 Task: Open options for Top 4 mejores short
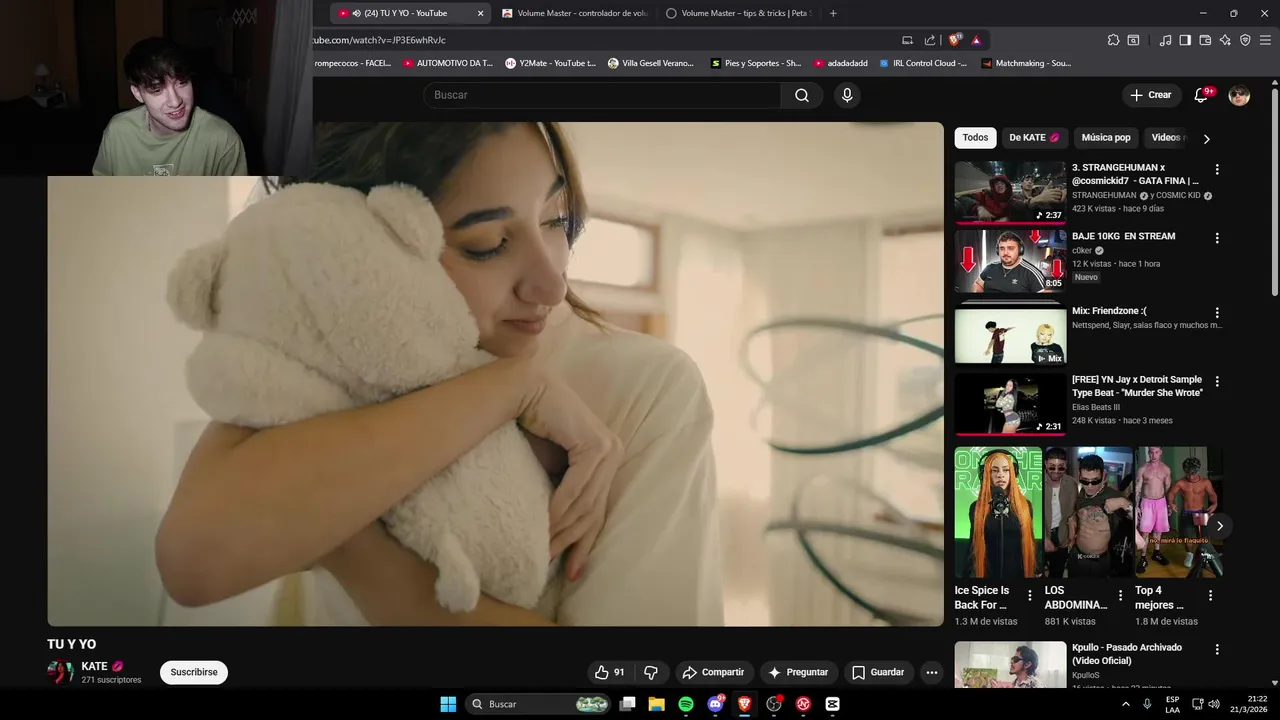point(1210,595)
